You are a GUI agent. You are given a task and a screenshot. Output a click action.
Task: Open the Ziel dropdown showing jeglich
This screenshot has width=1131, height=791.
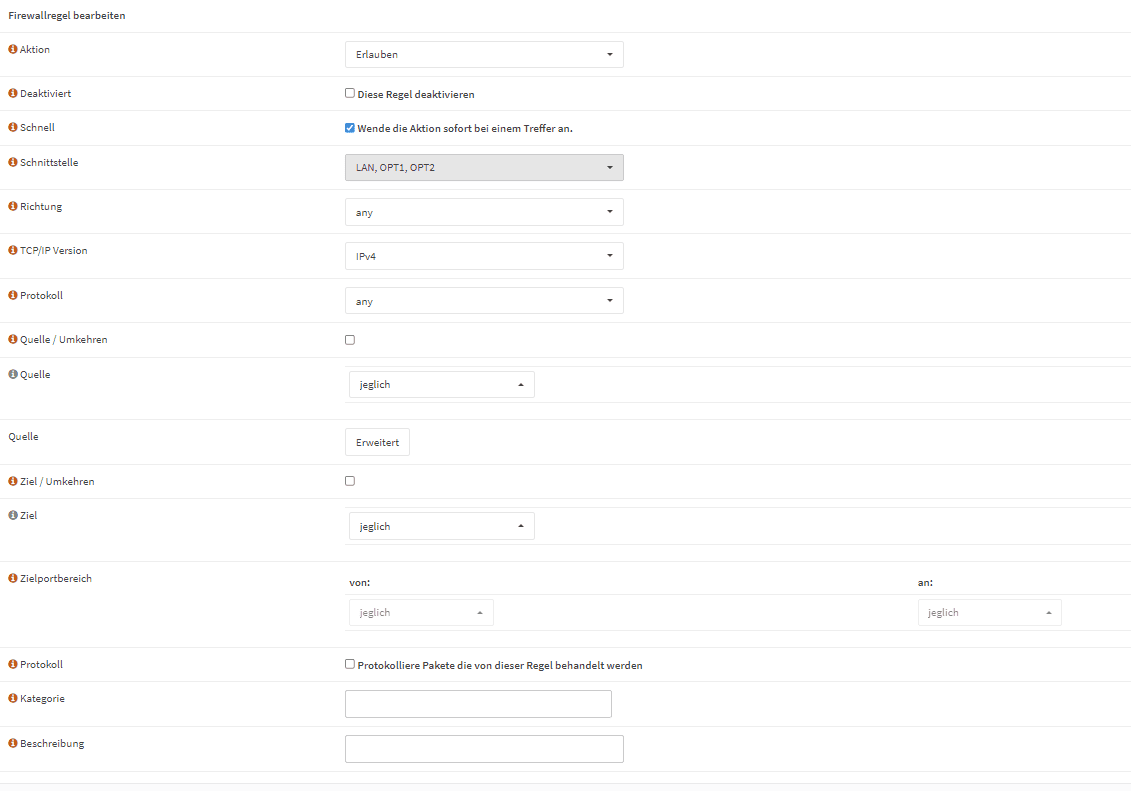(x=441, y=526)
